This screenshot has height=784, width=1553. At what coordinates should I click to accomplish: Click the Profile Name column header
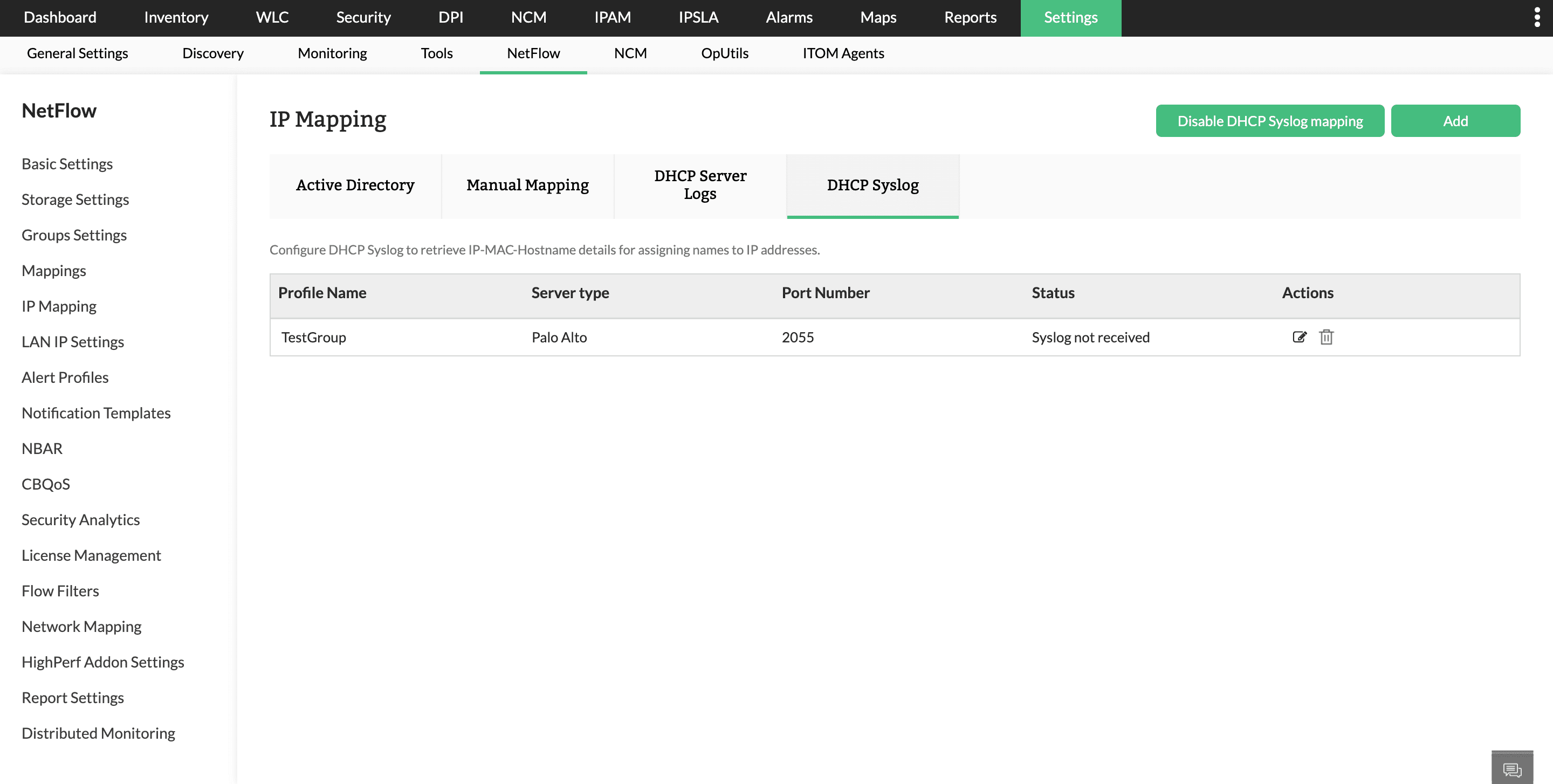[x=322, y=293]
